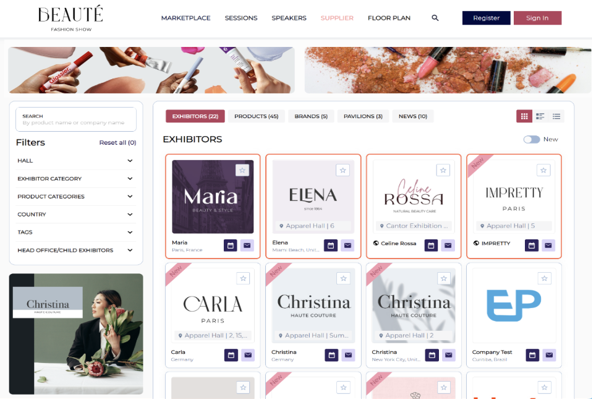Open the Products (45) tab
This screenshot has width=592, height=399.
click(x=256, y=116)
